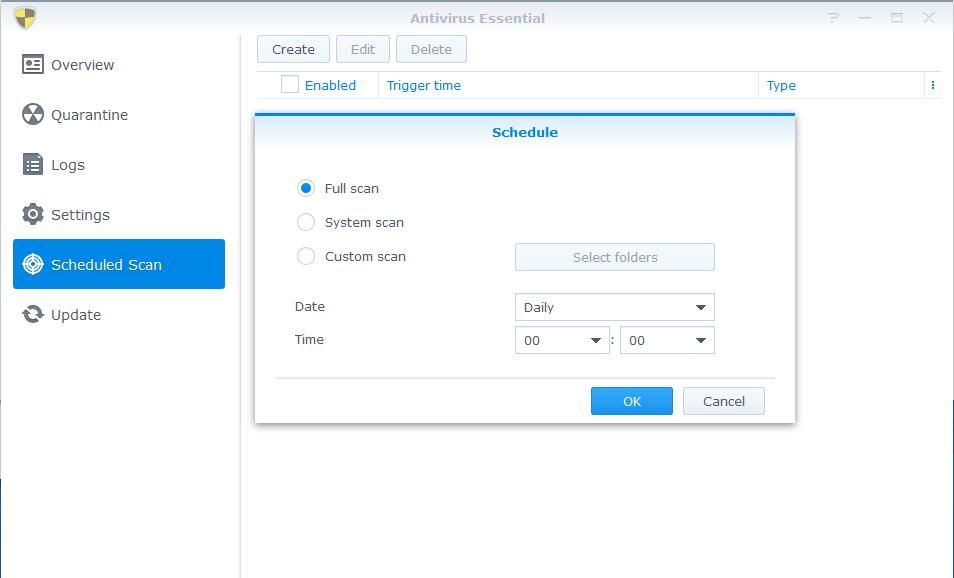Screen dimensions: 954x578
Task: Click the Create button
Action: point(293,49)
